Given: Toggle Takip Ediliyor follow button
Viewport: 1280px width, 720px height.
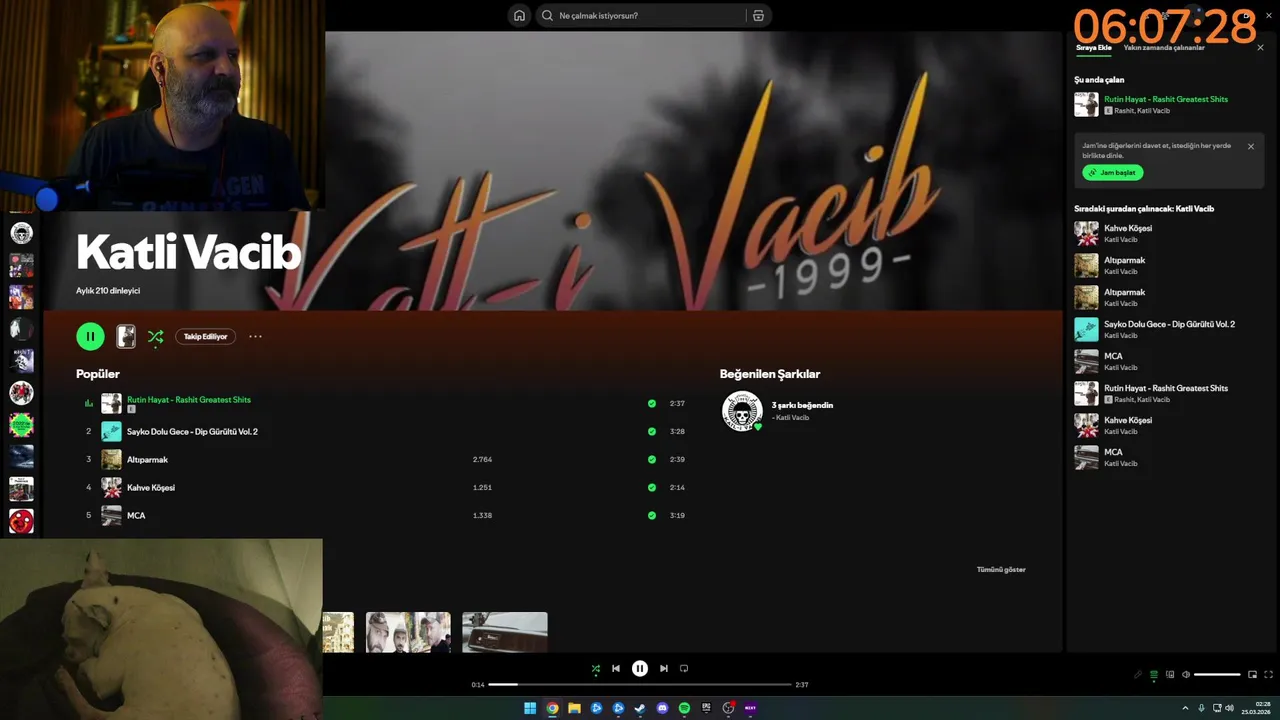Looking at the screenshot, I should click(206, 337).
